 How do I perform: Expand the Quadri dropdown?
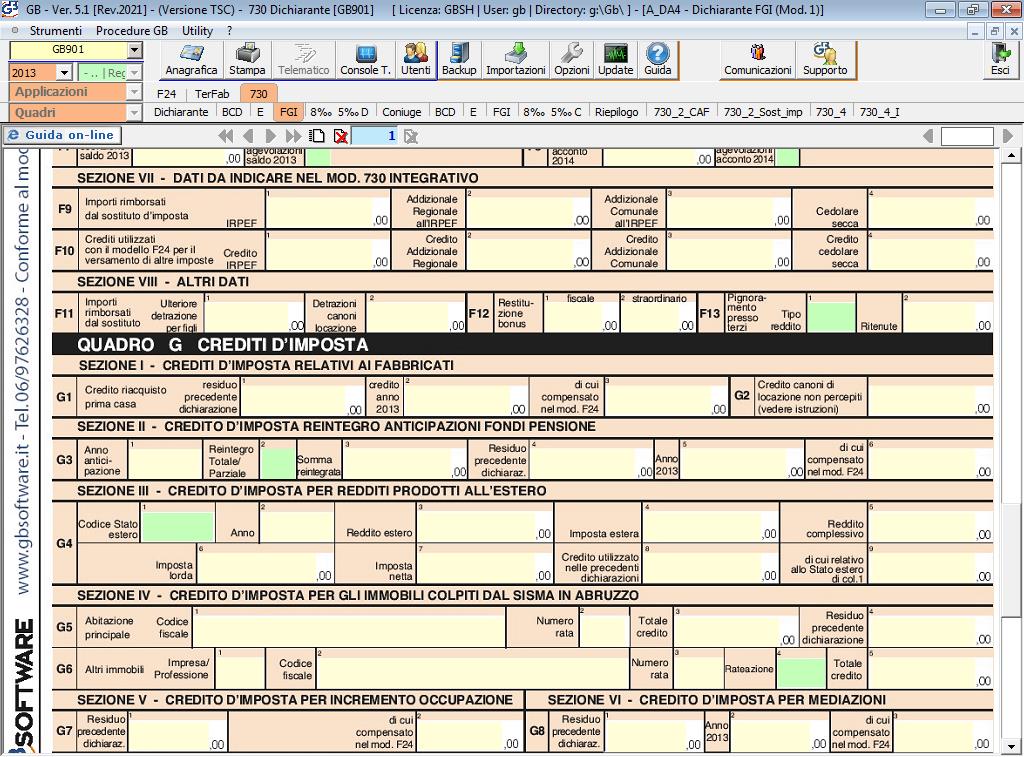tap(134, 113)
